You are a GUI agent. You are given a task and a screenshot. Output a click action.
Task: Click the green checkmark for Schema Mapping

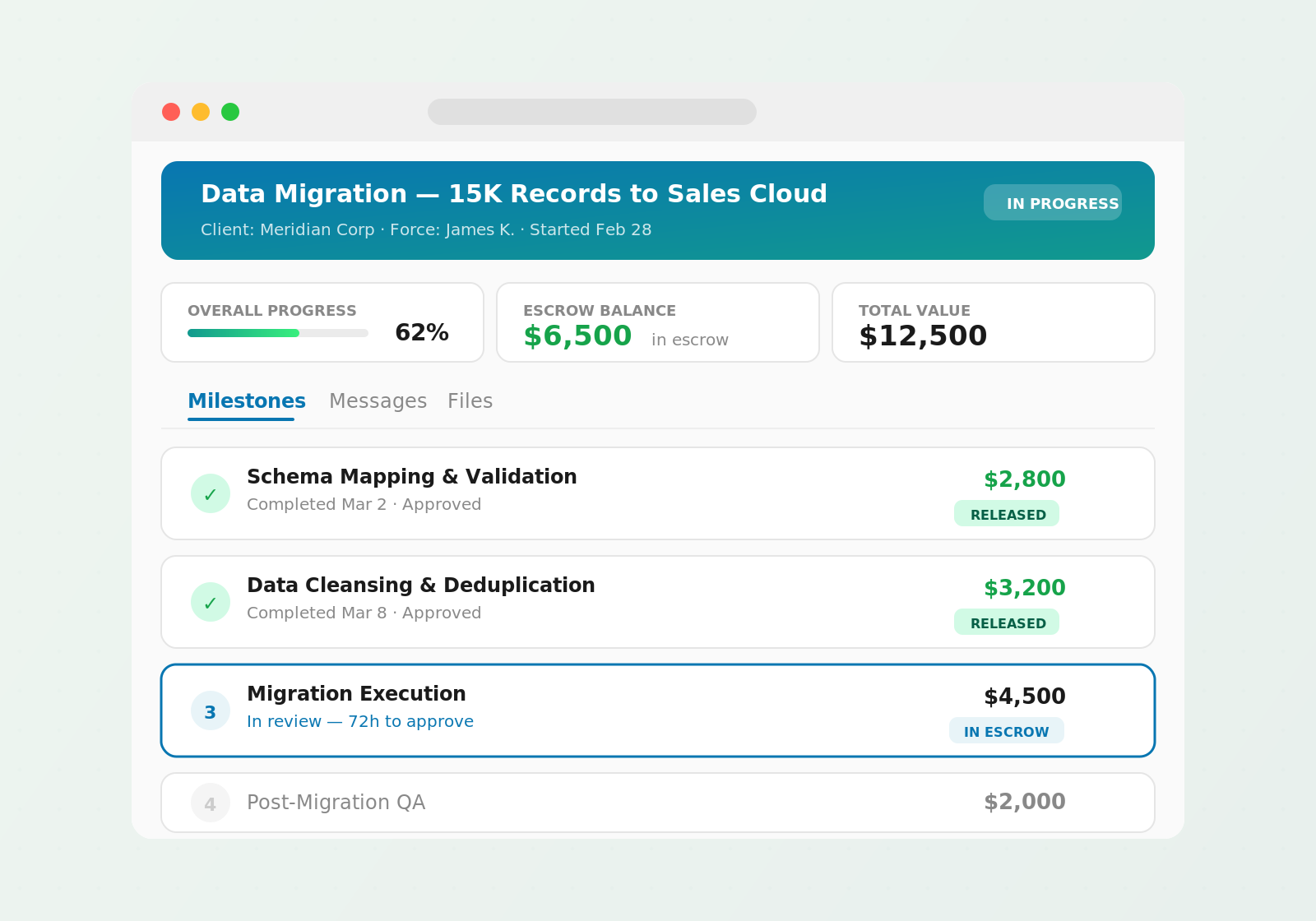[x=211, y=493]
